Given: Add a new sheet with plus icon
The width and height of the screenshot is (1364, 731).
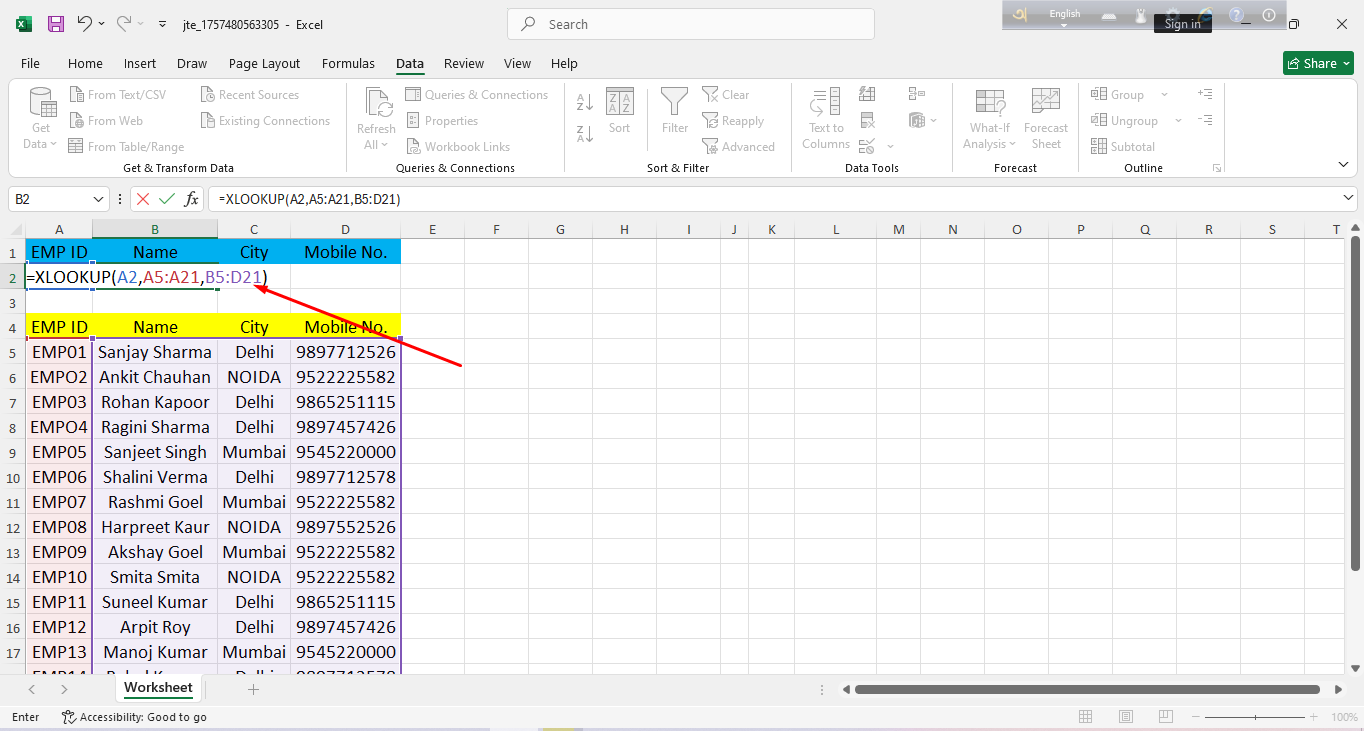Looking at the screenshot, I should pos(253,689).
